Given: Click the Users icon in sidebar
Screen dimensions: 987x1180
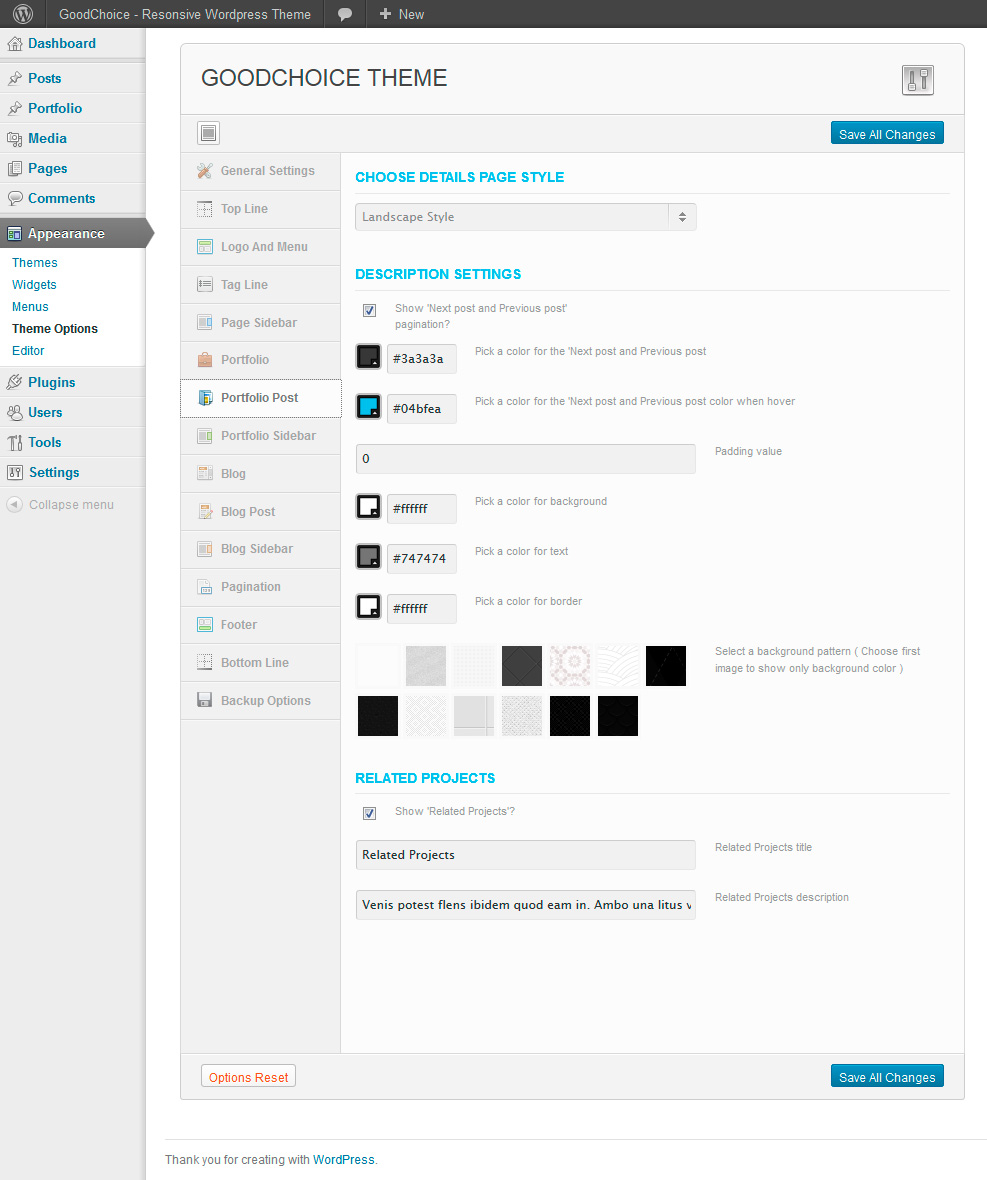Looking at the screenshot, I should pos(14,412).
